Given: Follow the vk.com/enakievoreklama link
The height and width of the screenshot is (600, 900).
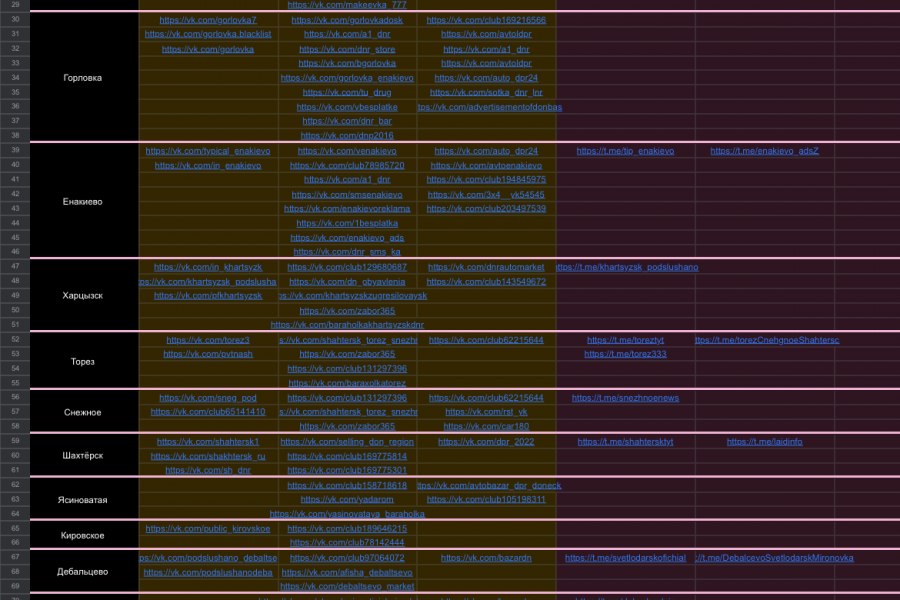Looking at the screenshot, I should [x=347, y=209].
